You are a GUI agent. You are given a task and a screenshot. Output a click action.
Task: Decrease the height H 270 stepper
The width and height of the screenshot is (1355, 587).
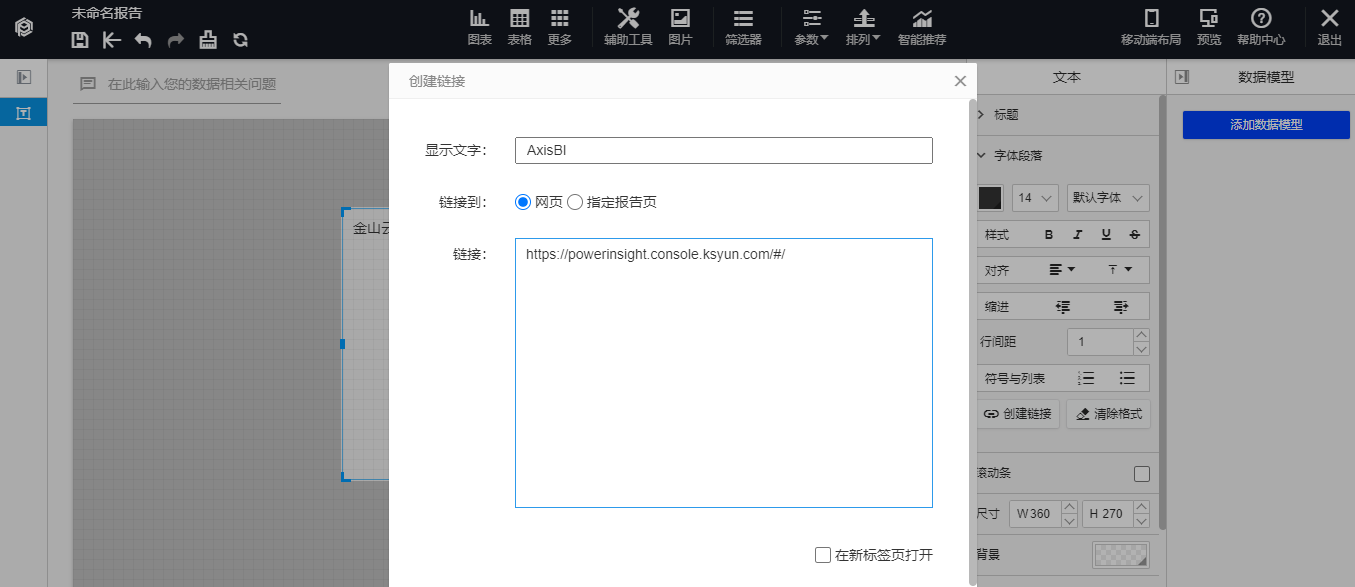coord(1142,521)
